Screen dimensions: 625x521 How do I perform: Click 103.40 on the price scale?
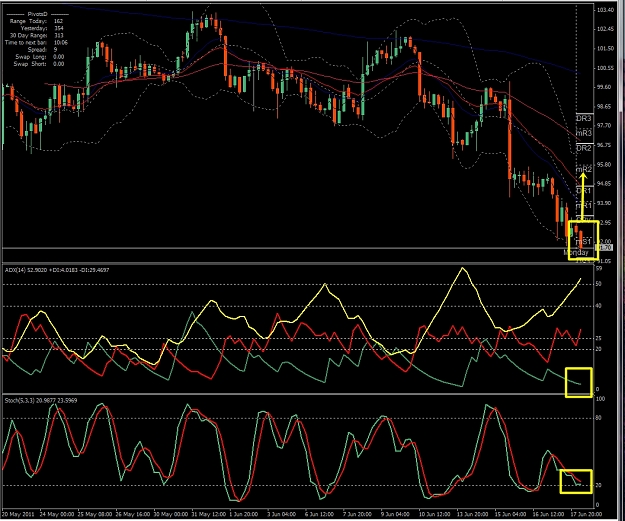(606, 10)
